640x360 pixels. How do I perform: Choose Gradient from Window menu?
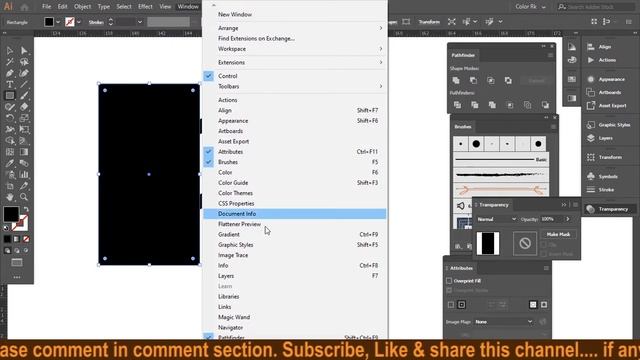(295, 234)
